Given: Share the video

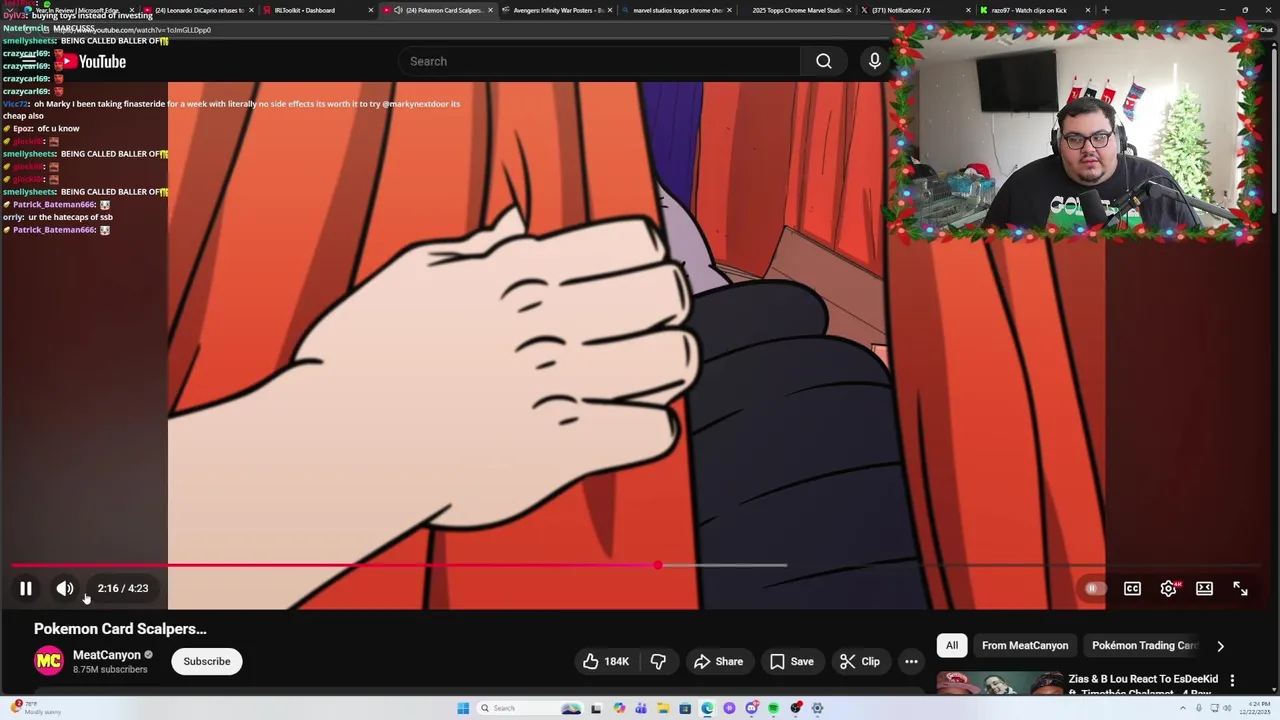Looking at the screenshot, I should [x=718, y=661].
